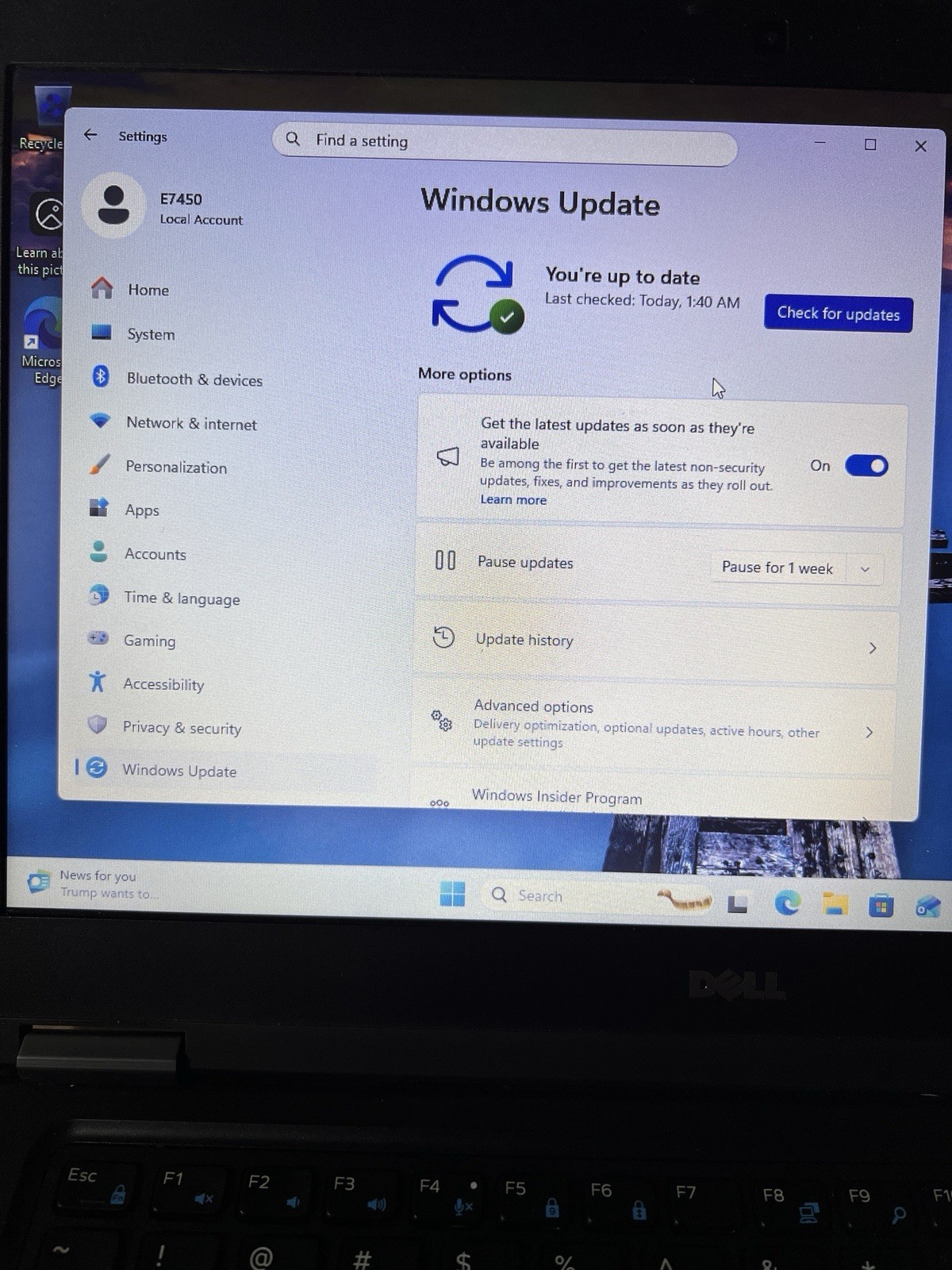Open Microsoft Edge from the taskbar

point(788,902)
